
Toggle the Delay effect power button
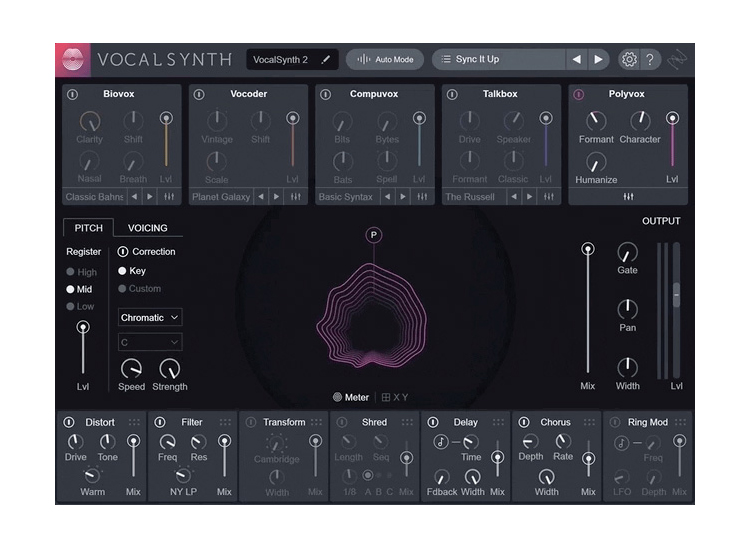[433, 423]
